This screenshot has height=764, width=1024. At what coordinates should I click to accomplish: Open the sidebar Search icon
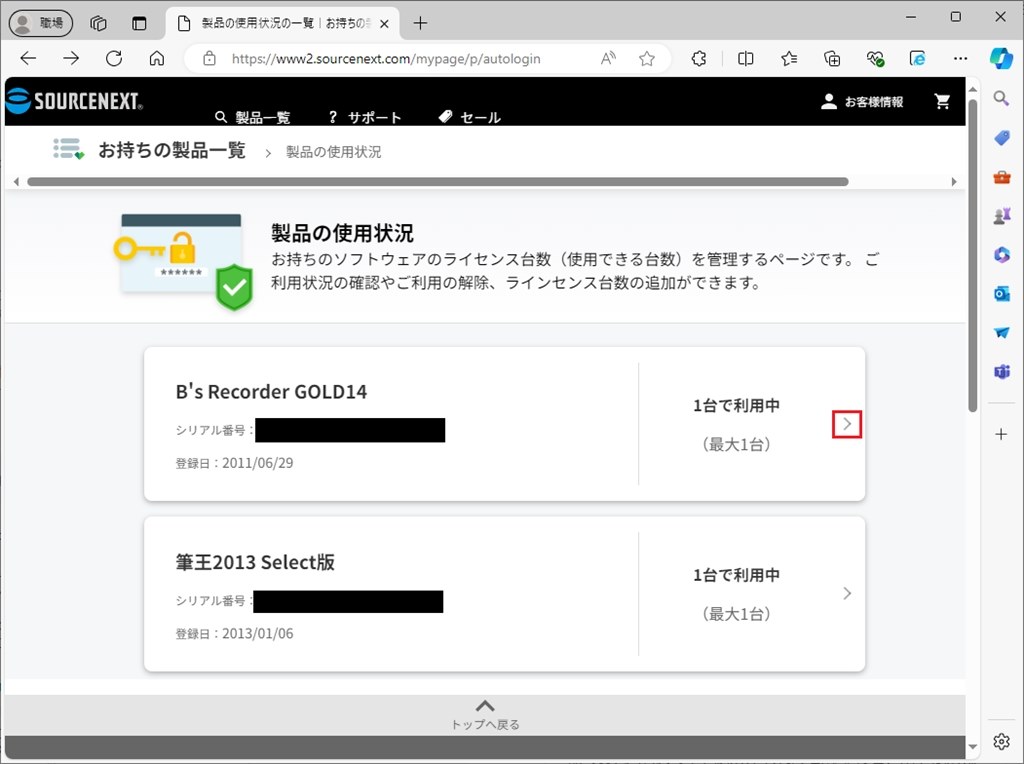[x=1001, y=99]
